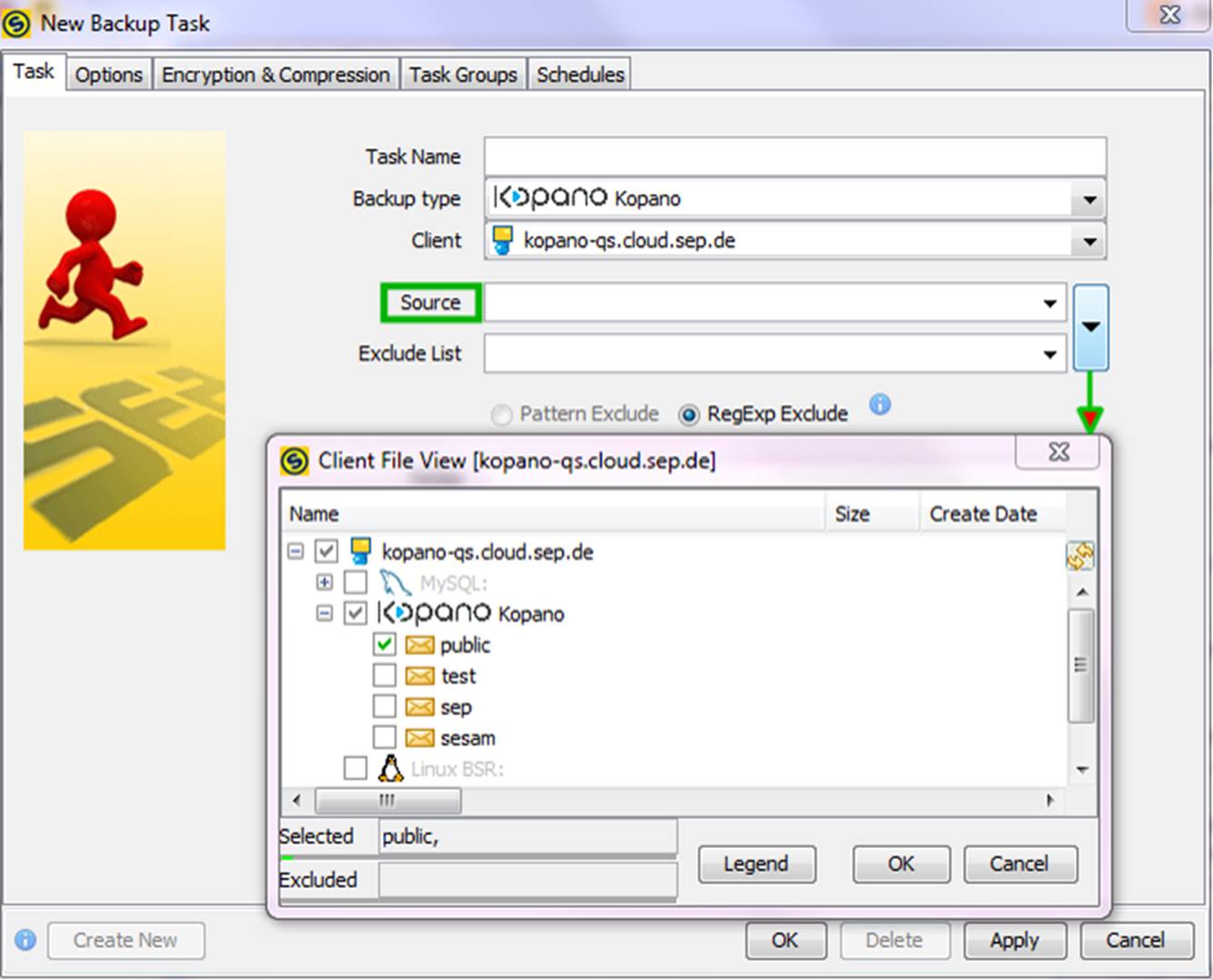Click the public mailbox envelope icon

(x=419, y=645)
